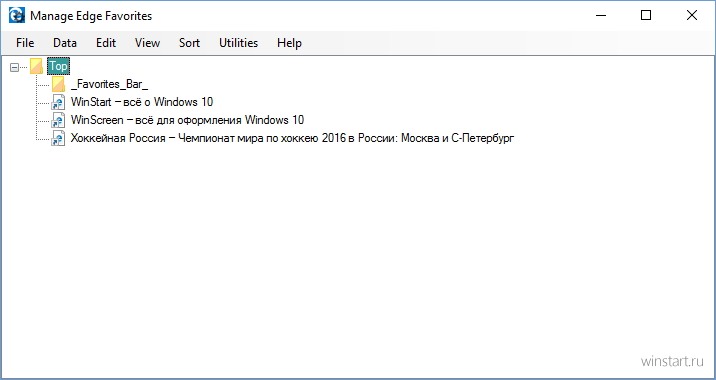Collapse the Top folder tree node

coord(15,67)
